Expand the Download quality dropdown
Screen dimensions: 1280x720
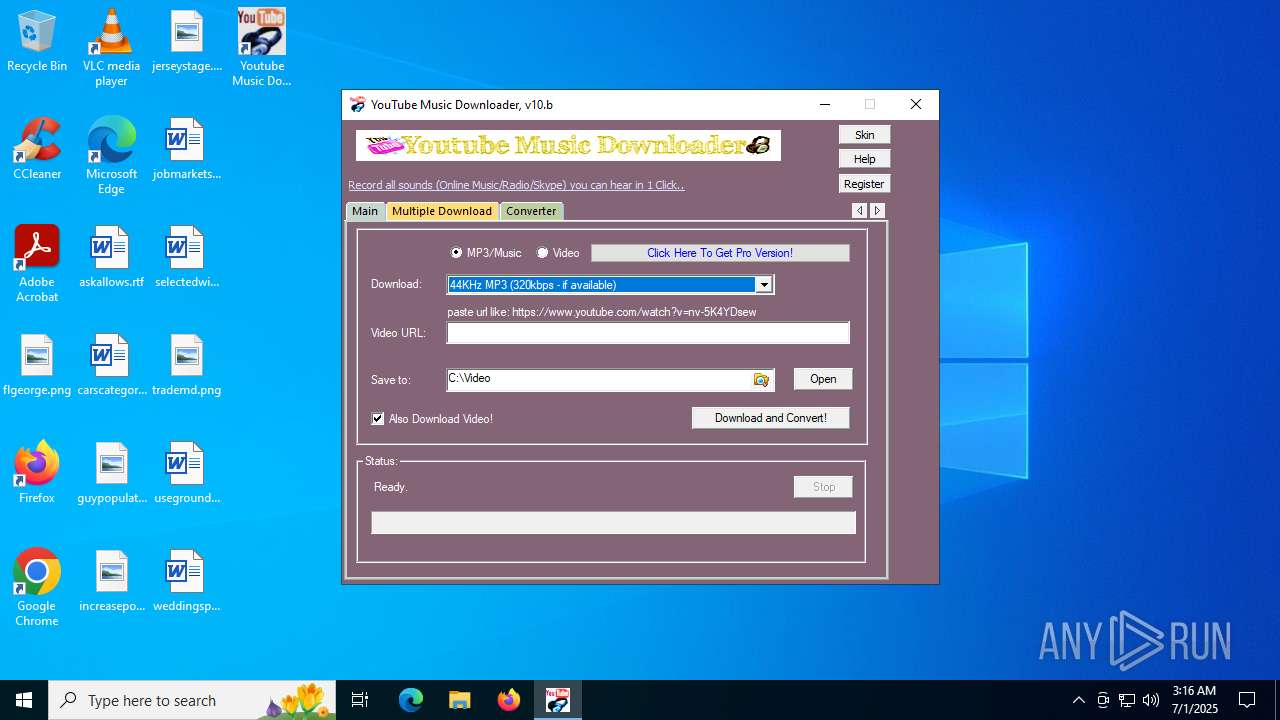tap(764, 285)
